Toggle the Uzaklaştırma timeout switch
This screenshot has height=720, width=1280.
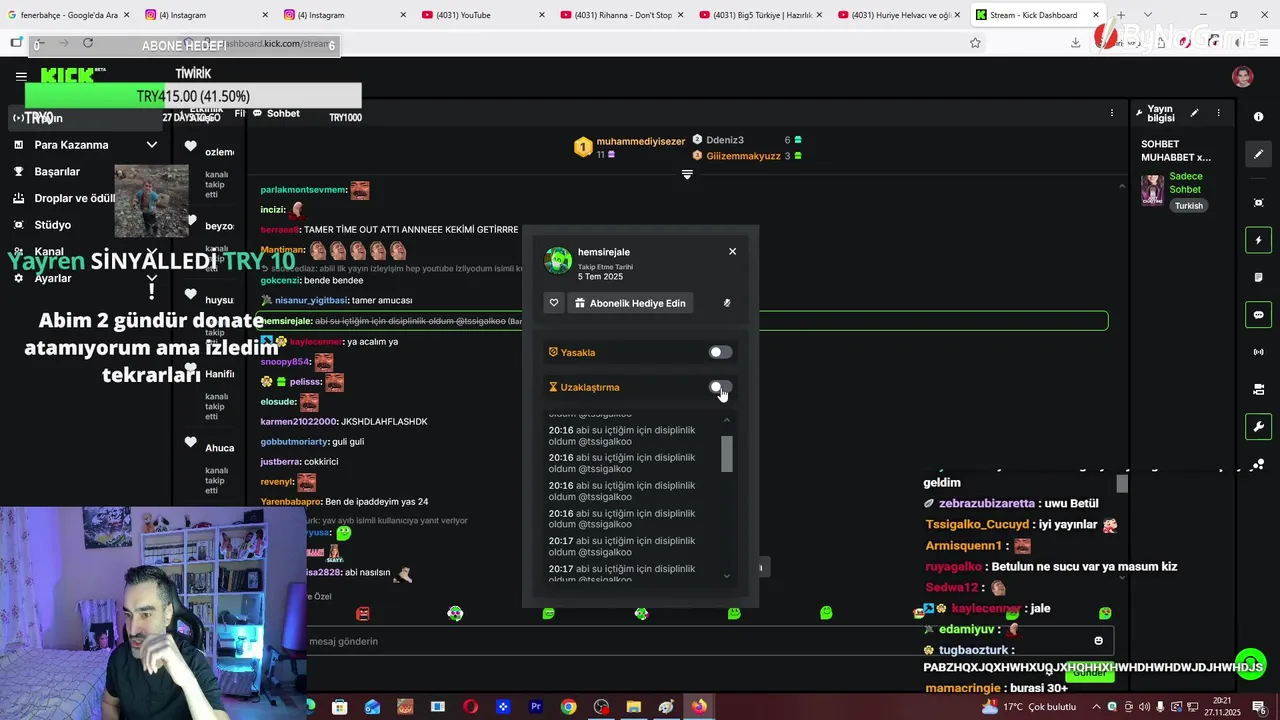click(720, 387)
